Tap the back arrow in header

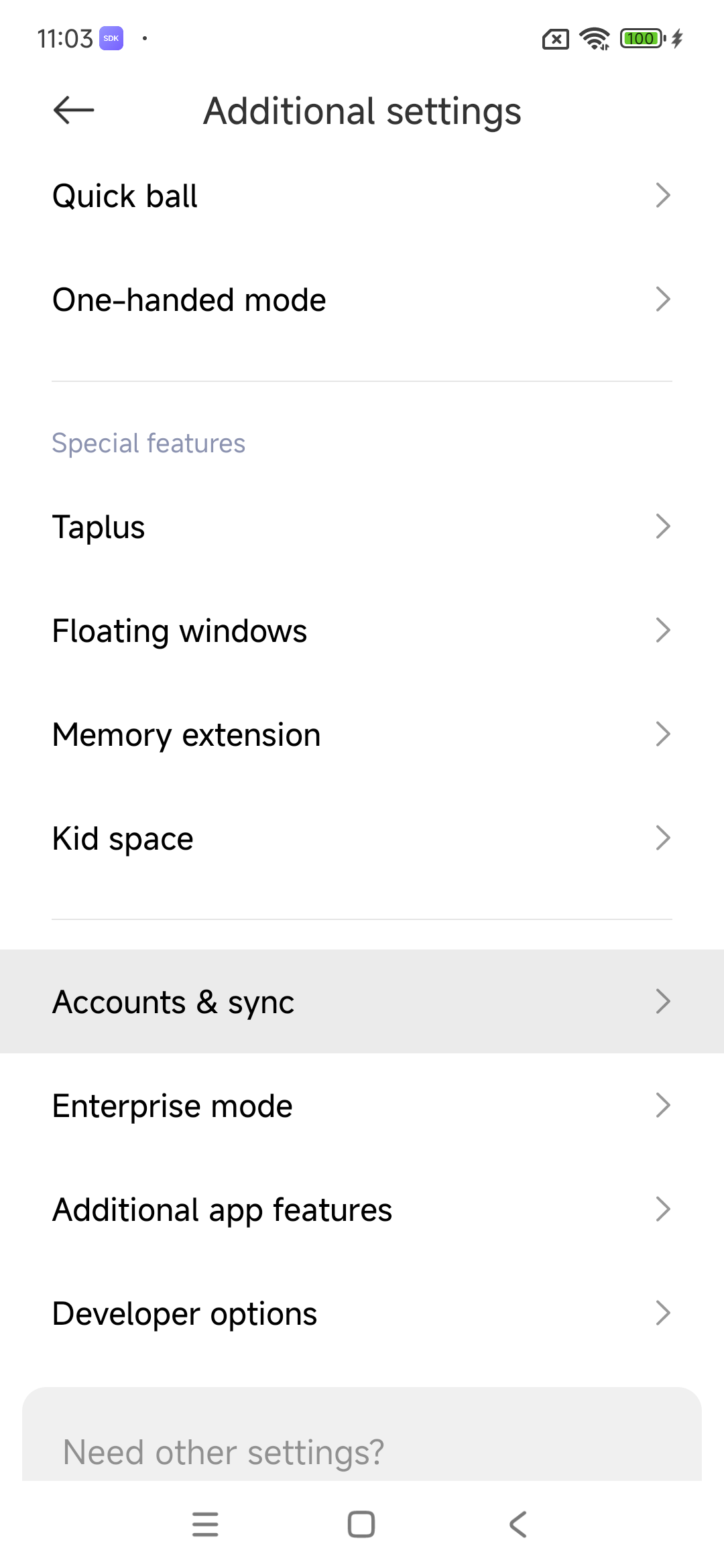pos(74,111)
